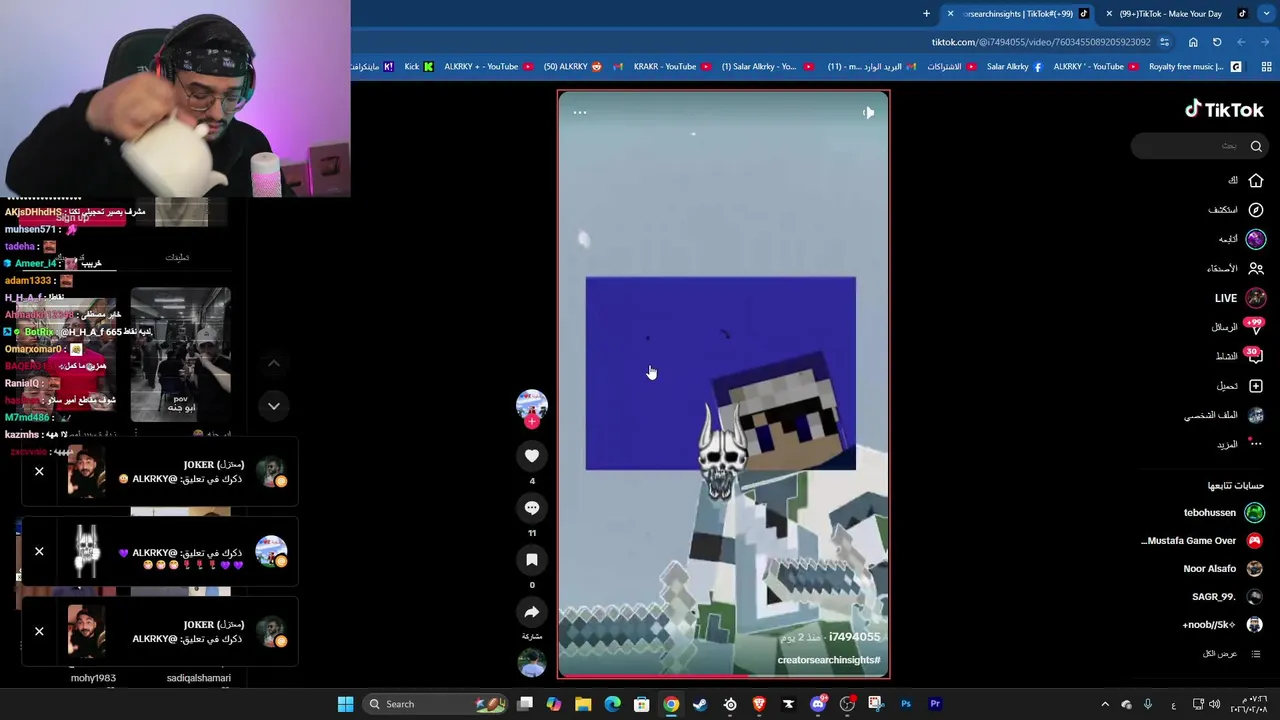Go to the next video with the down chevron
The height and width of the screenshot is (720, 1280).
pos(274,406)
